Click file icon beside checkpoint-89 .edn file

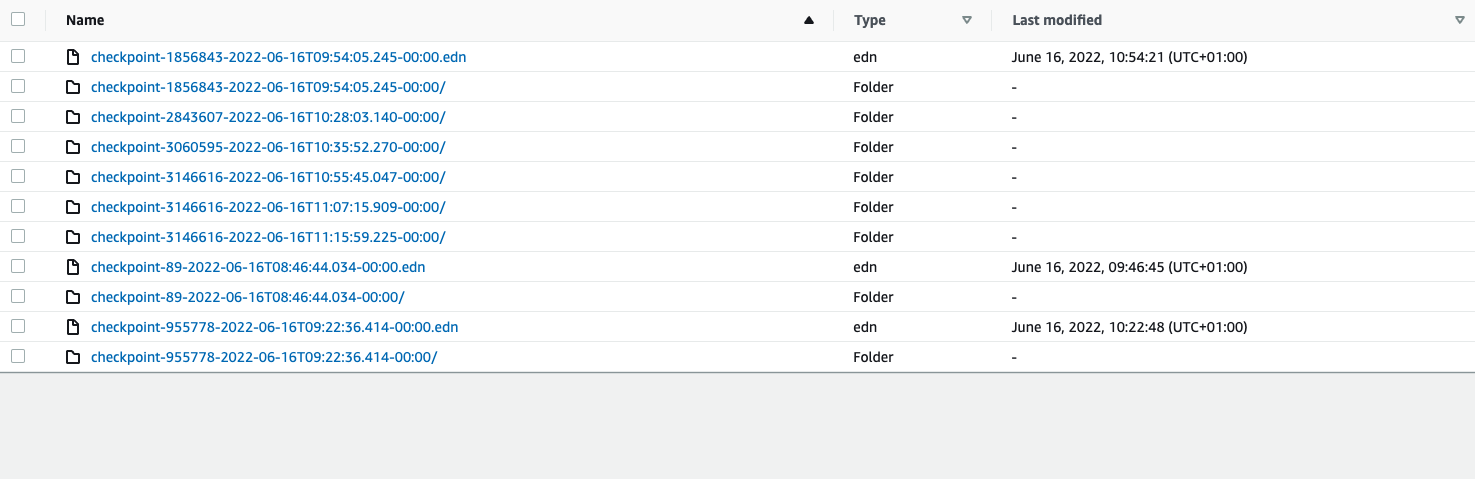(x=72, y=267)
